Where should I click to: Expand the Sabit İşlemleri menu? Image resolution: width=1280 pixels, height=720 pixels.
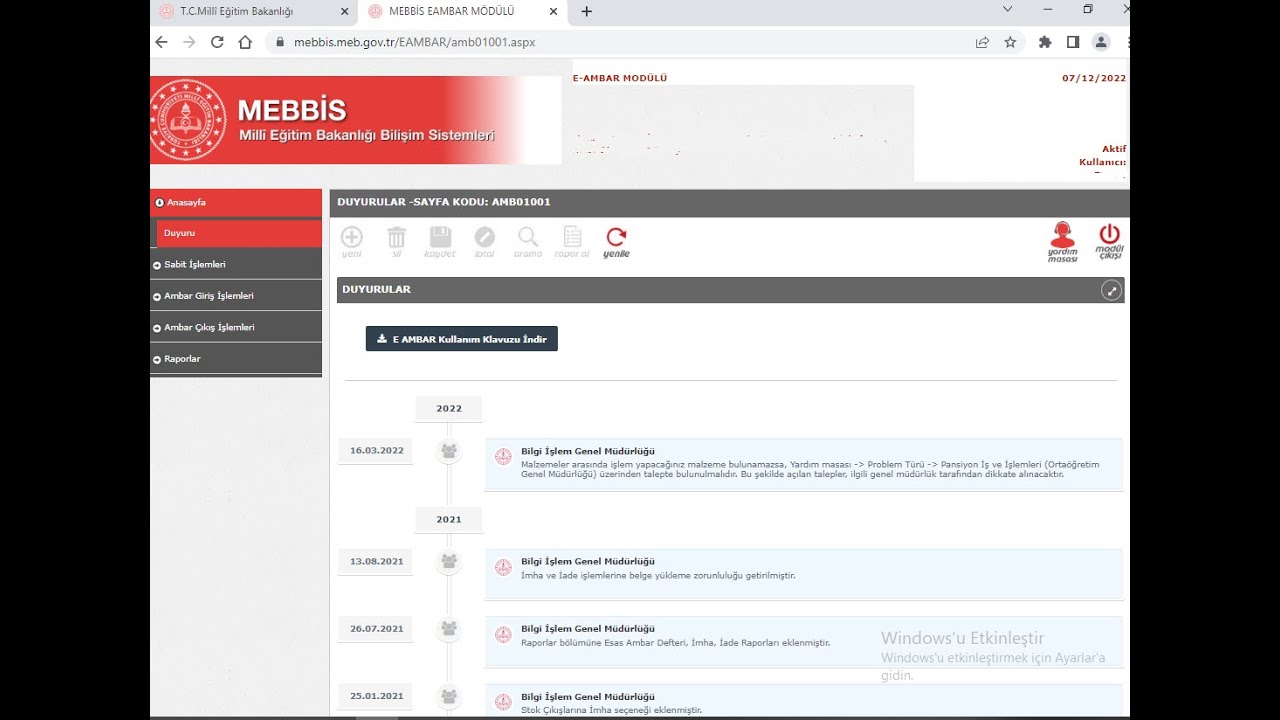(x=236, y=265)
